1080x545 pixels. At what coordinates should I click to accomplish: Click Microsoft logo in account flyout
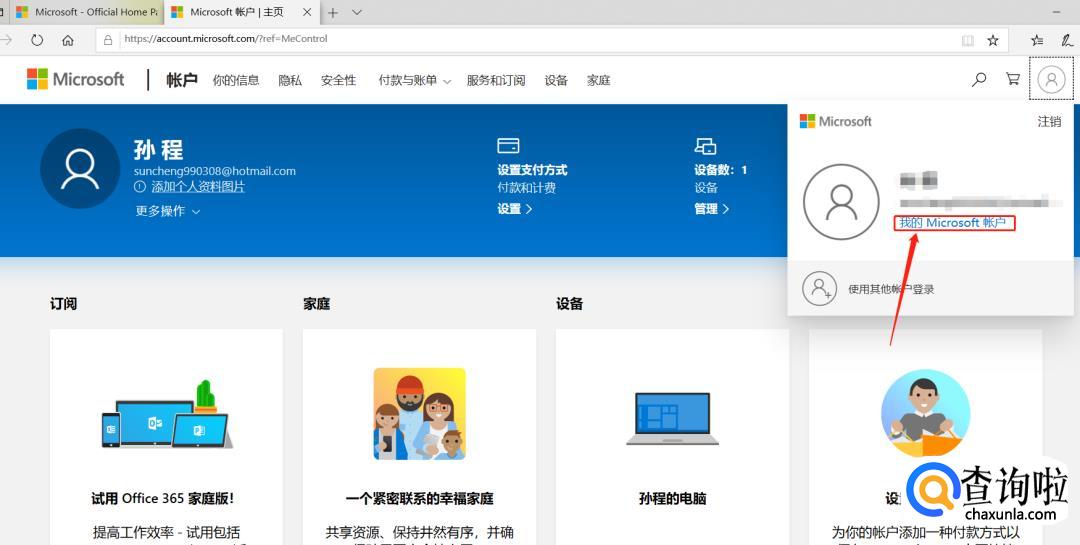click(835, 121)
